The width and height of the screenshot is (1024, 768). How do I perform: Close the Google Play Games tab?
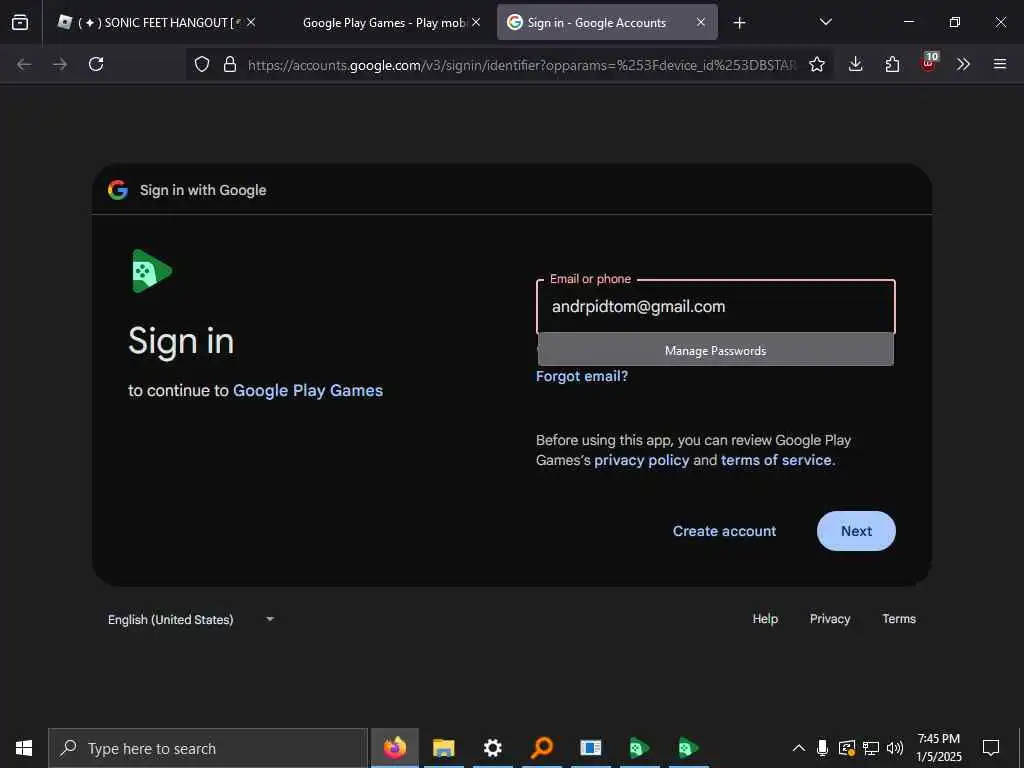(x=476, y=22)
